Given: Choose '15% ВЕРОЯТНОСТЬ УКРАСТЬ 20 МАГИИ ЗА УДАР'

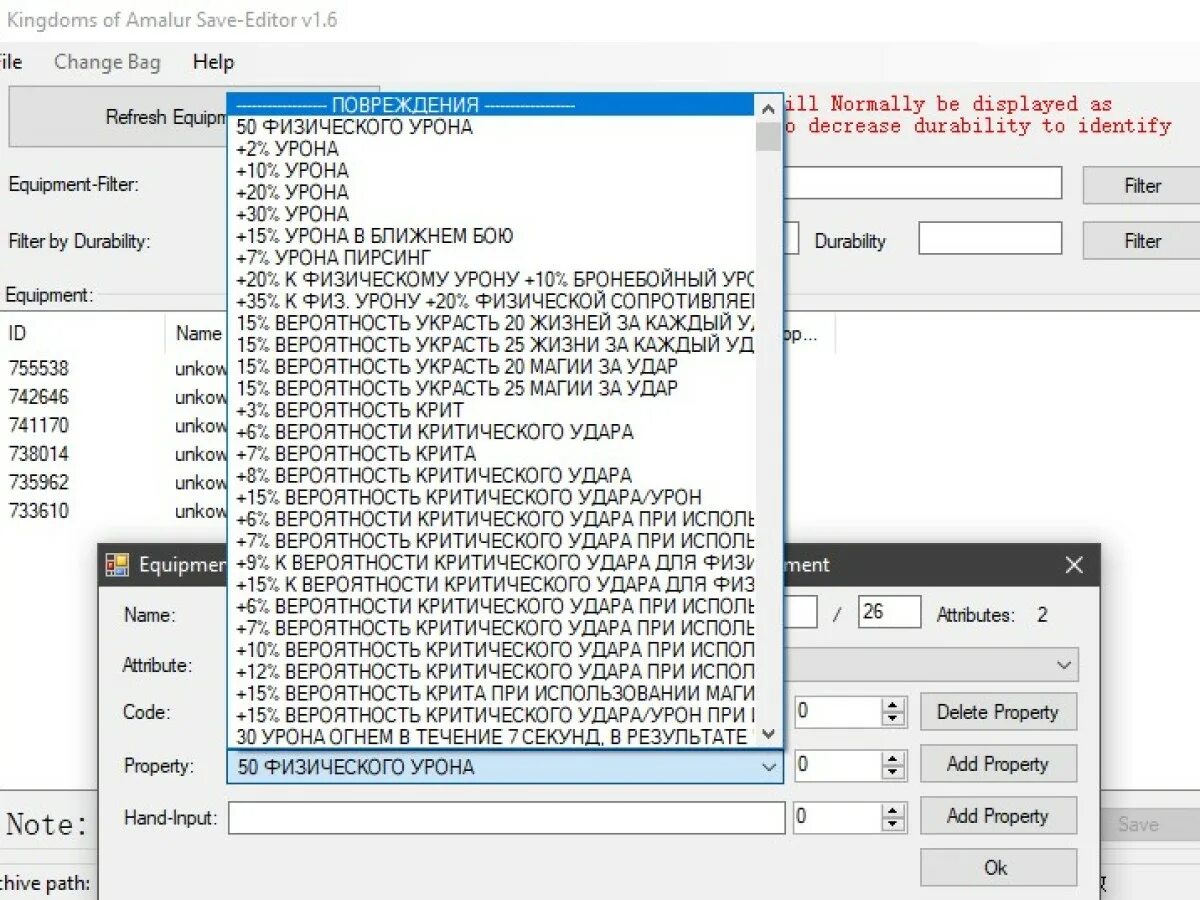Looking at the screenshot, I should (x=492, y=367).
